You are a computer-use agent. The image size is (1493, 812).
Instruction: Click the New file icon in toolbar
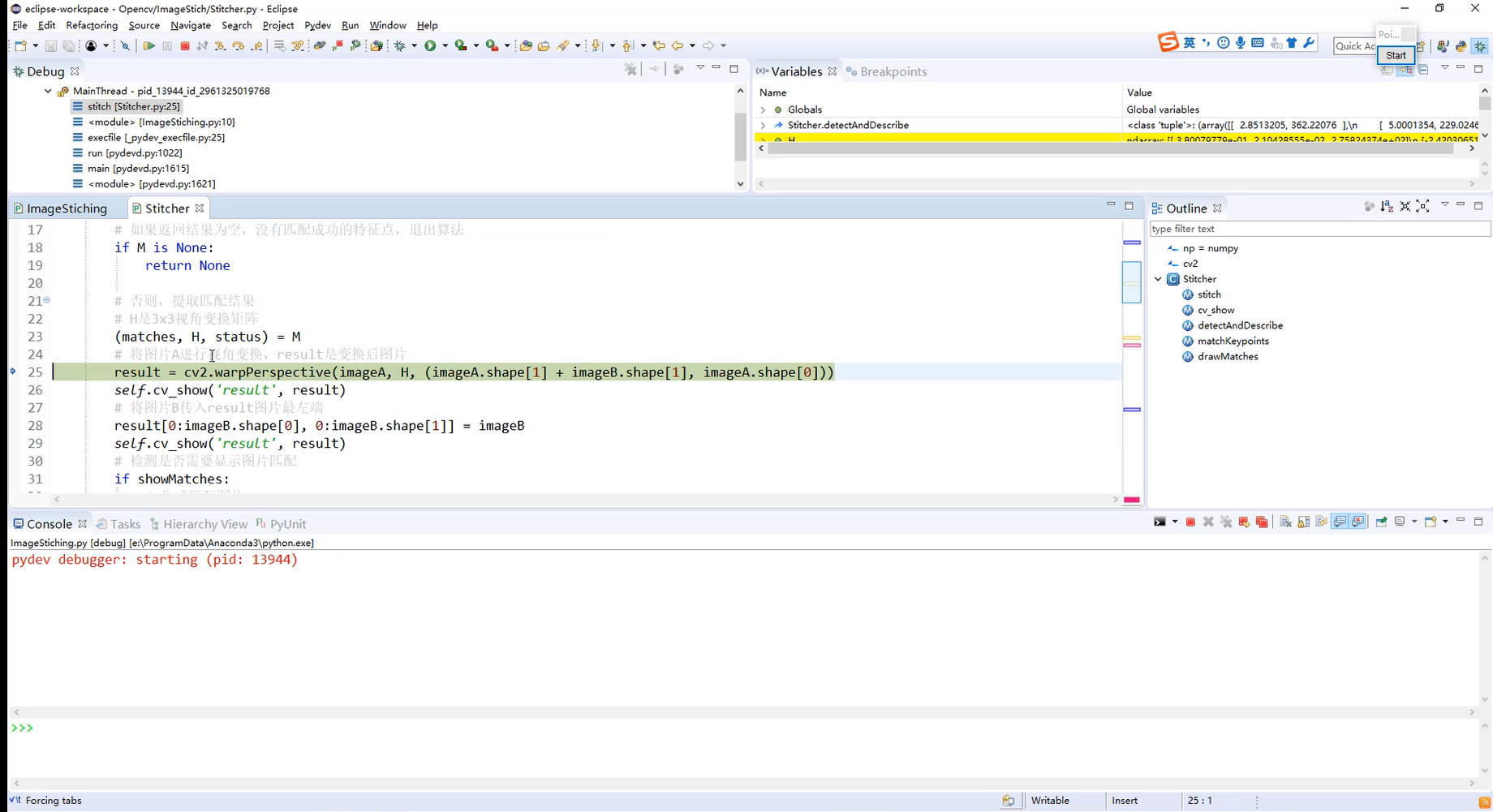pyautogui.click(x=20, y=46)
